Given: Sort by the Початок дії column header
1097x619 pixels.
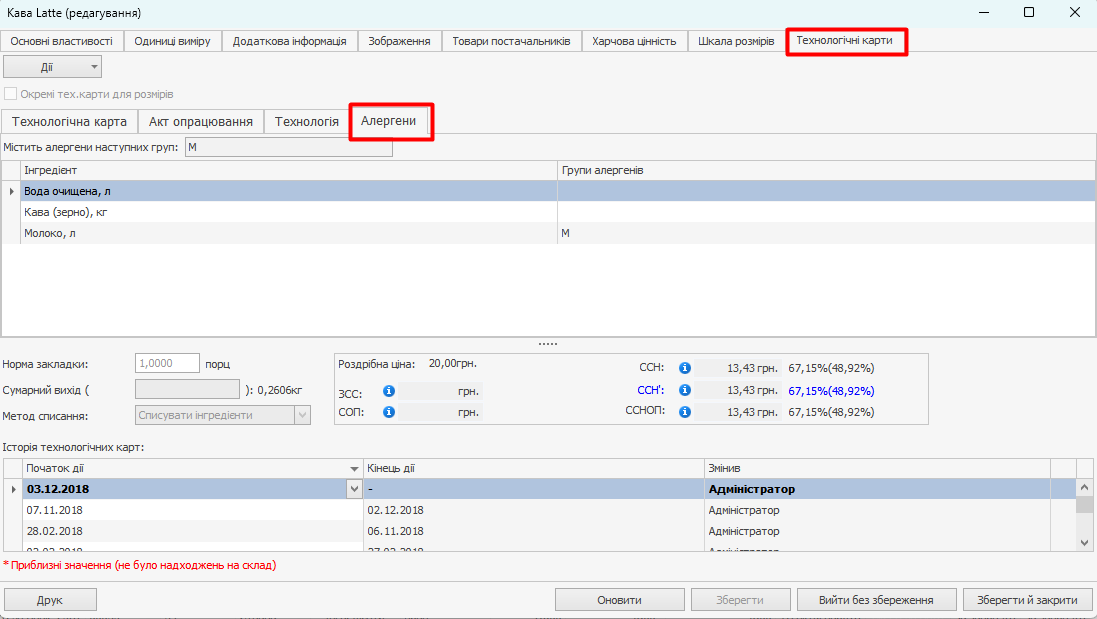Looking at the screenshot, I should pyautogui.click(x=190, y=468).
